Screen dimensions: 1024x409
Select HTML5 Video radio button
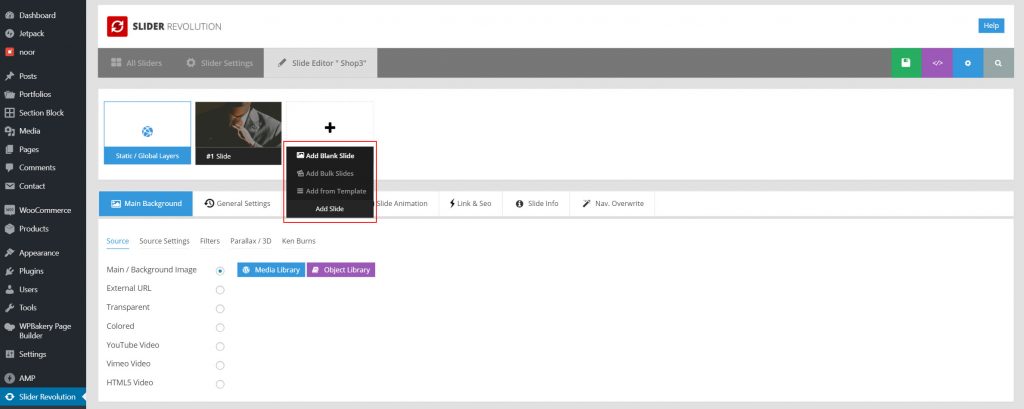tap(220, 384)
